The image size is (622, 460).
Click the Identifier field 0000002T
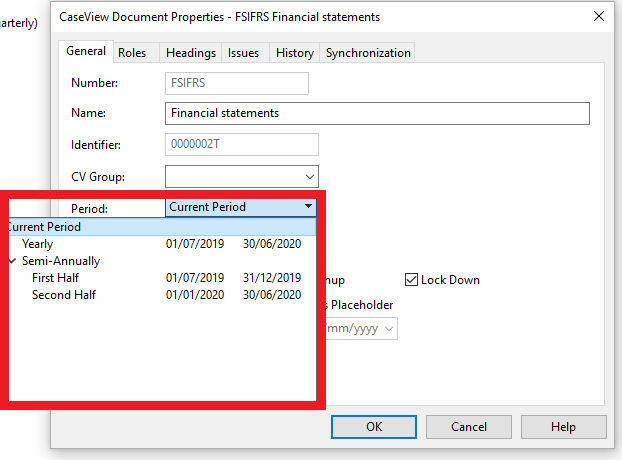[242, 144]
